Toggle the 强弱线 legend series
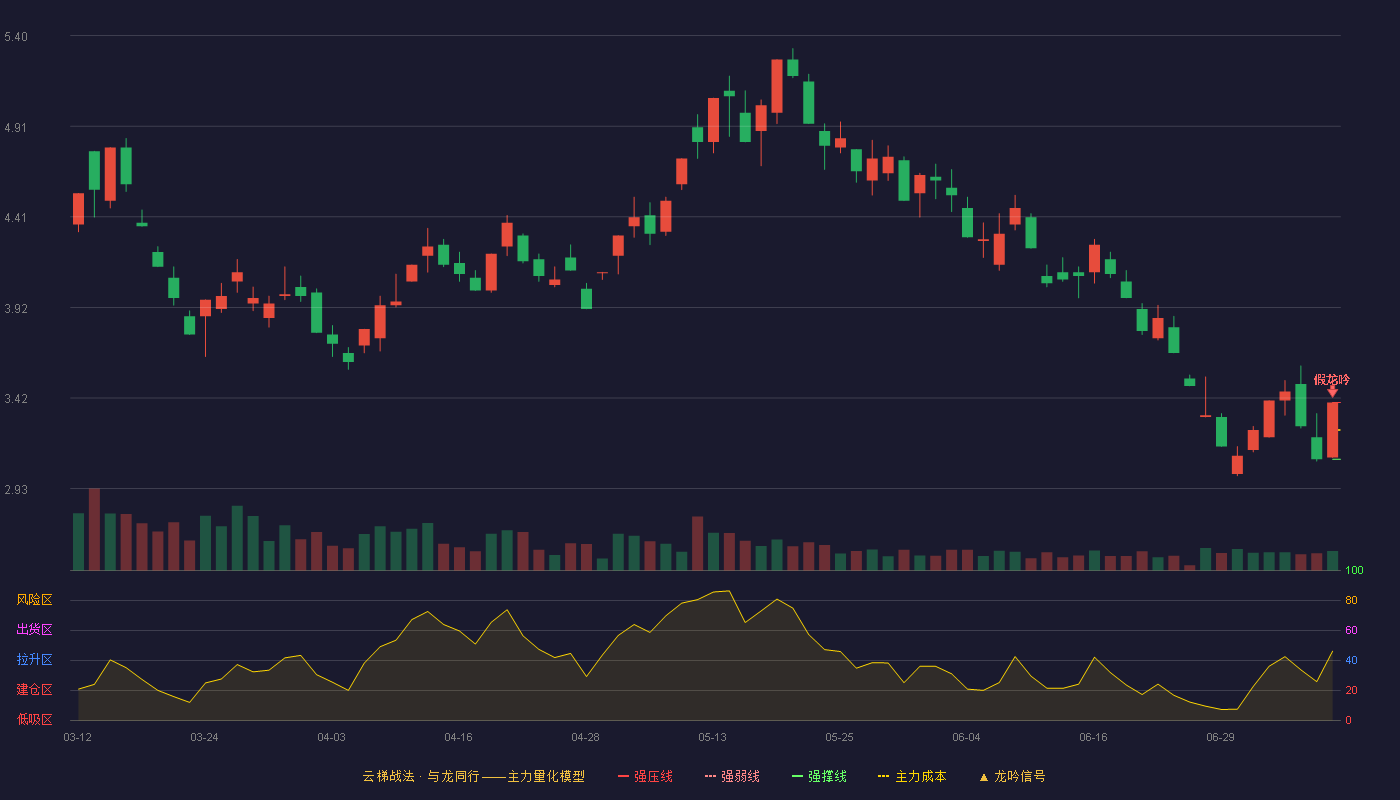This screenshot has width=1400, height=800. (x=732, y=776)
